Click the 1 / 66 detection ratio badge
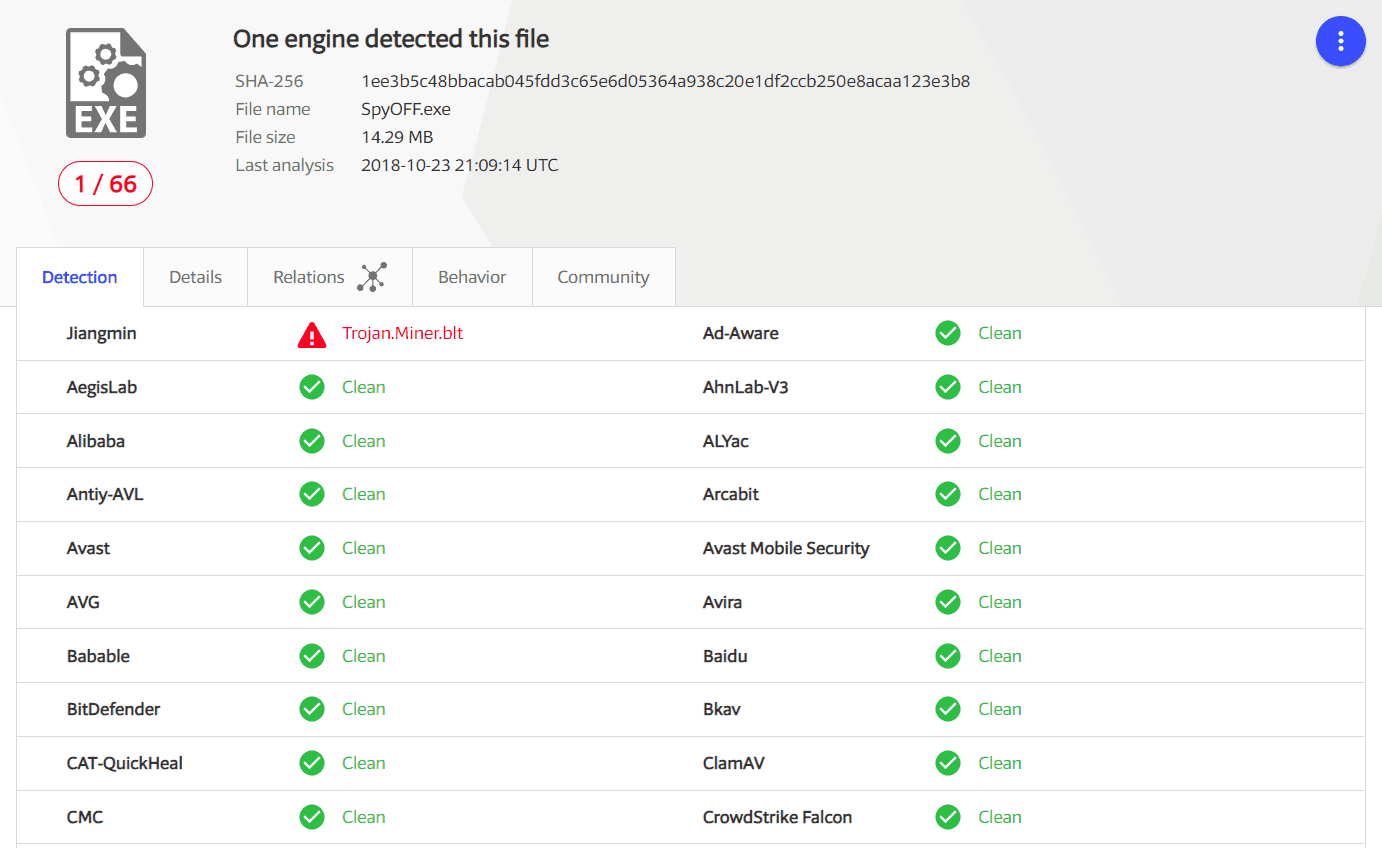 click(106, 184)
